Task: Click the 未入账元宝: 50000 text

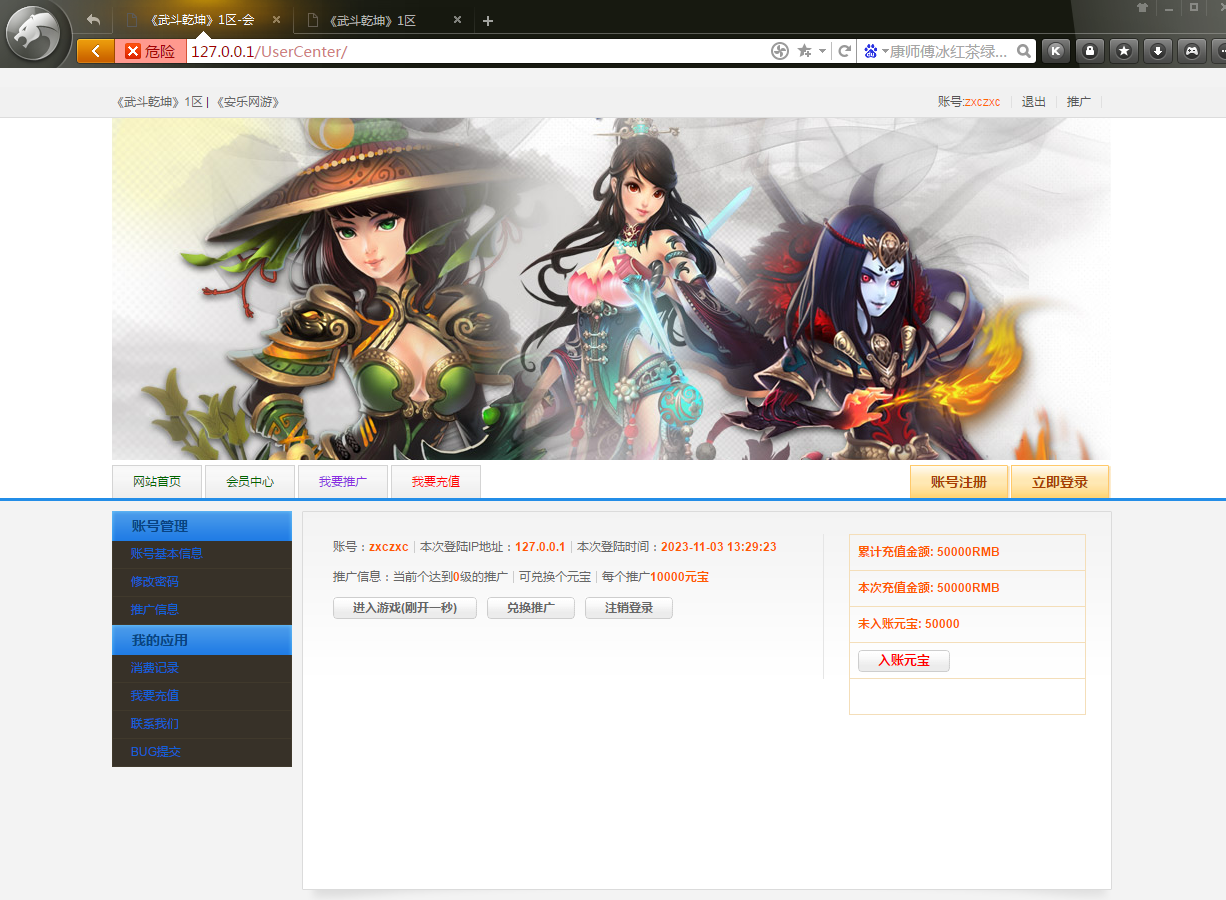Action: tap(909, 624)
